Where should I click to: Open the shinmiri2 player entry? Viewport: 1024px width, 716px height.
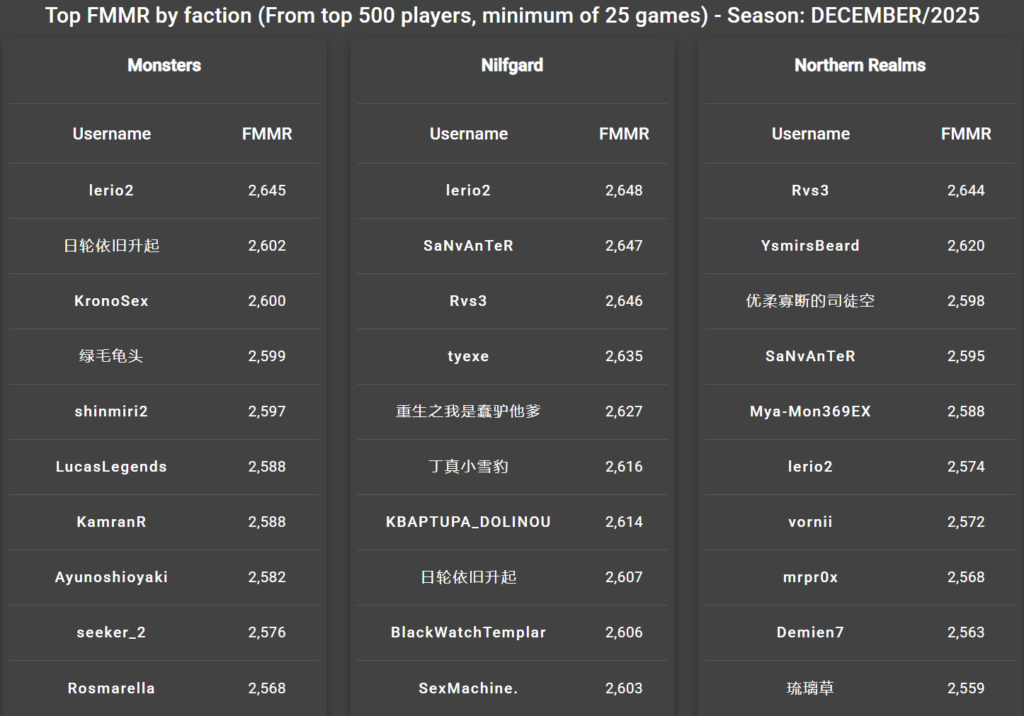[111, 411]
